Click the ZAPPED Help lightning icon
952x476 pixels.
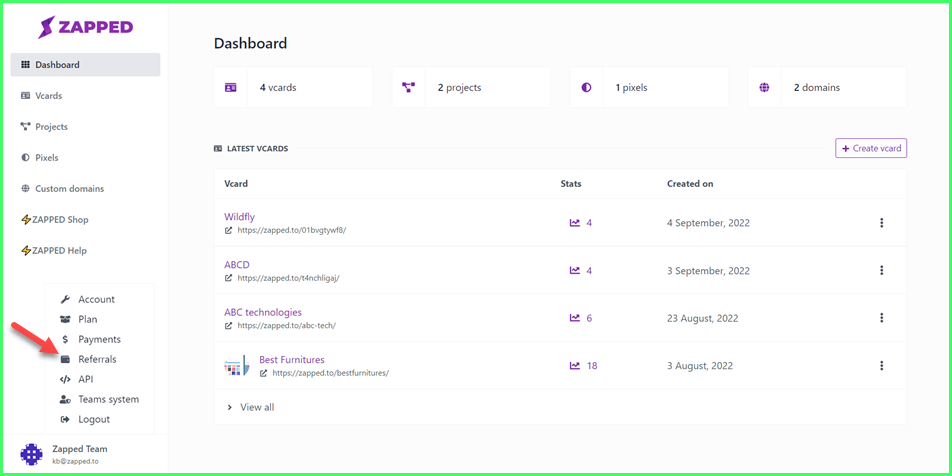(26, 251)
